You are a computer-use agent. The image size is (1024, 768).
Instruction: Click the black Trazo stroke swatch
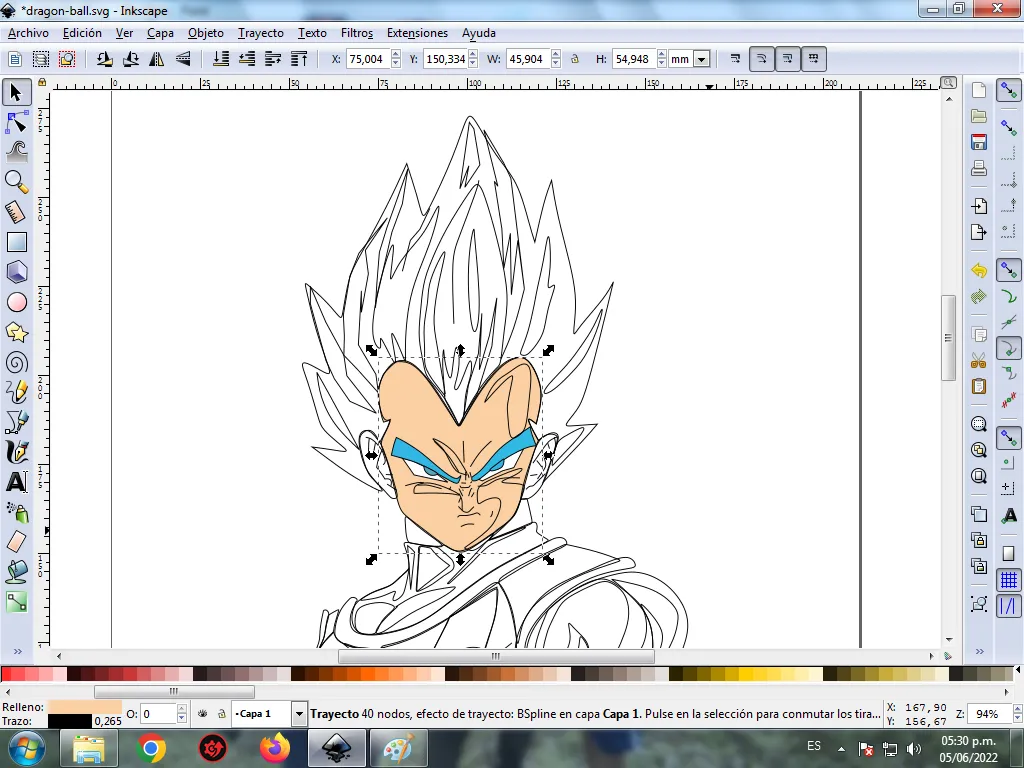pos(70,721)
